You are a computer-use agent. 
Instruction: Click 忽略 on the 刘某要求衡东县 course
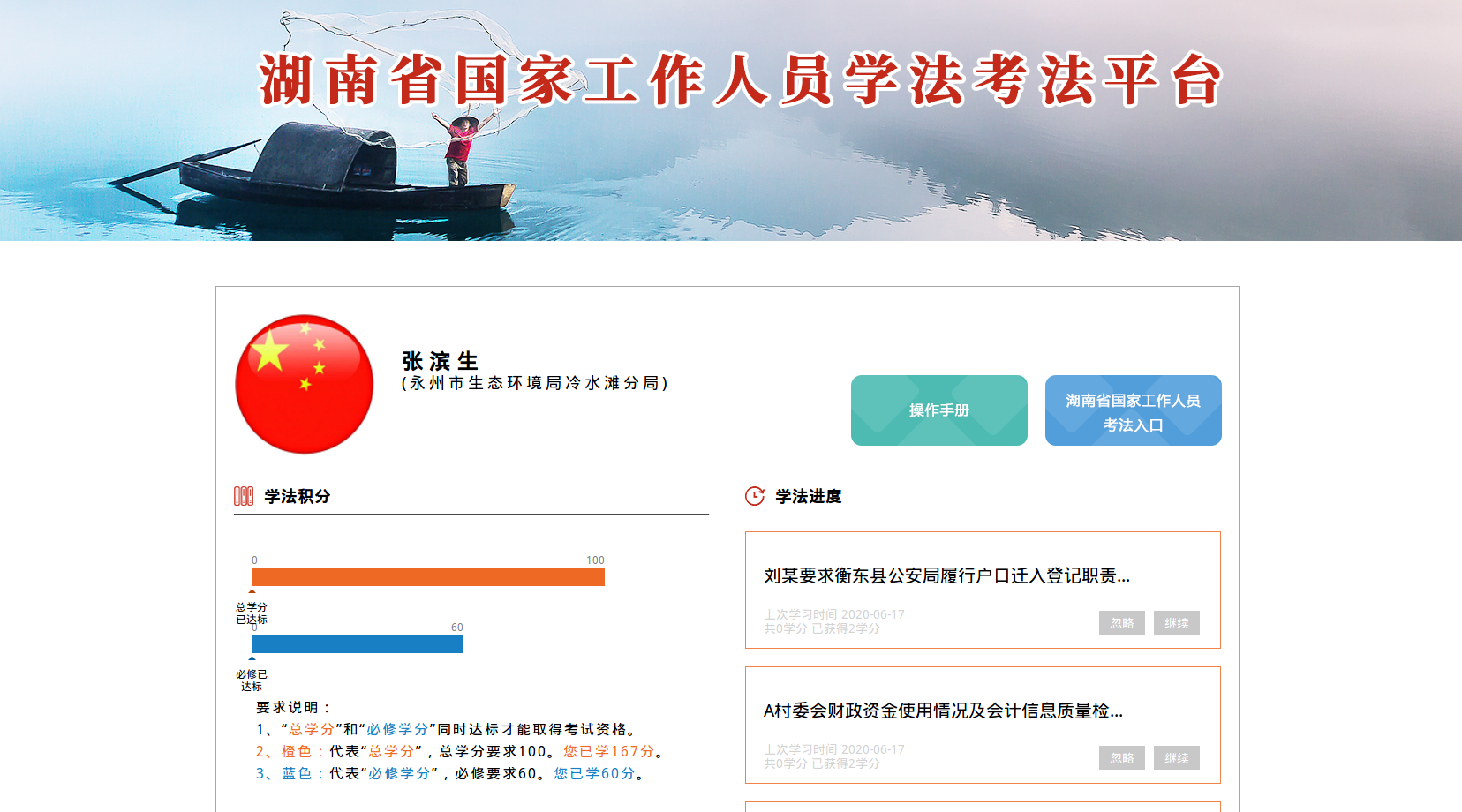(x=1122, y=622)
